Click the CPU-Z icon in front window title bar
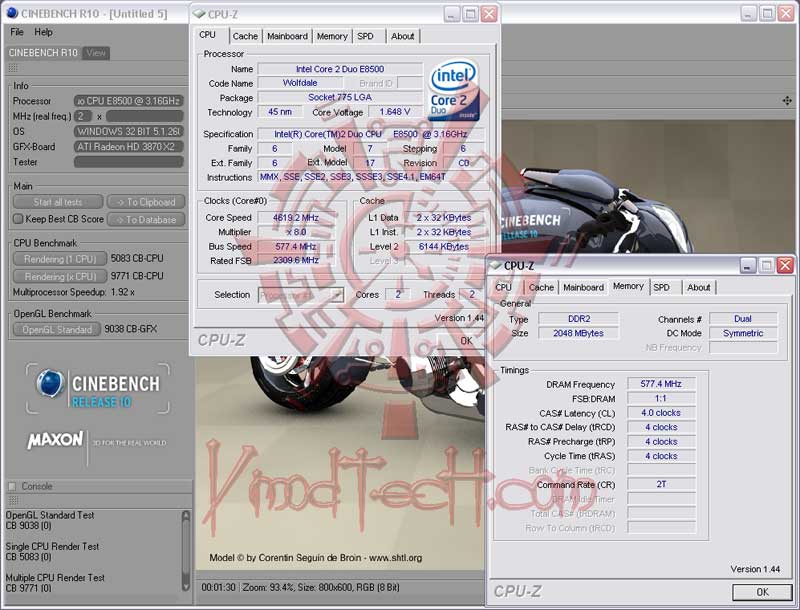Image resolution: width=800 pixels, height=610 pixels. tap(199, 14)
